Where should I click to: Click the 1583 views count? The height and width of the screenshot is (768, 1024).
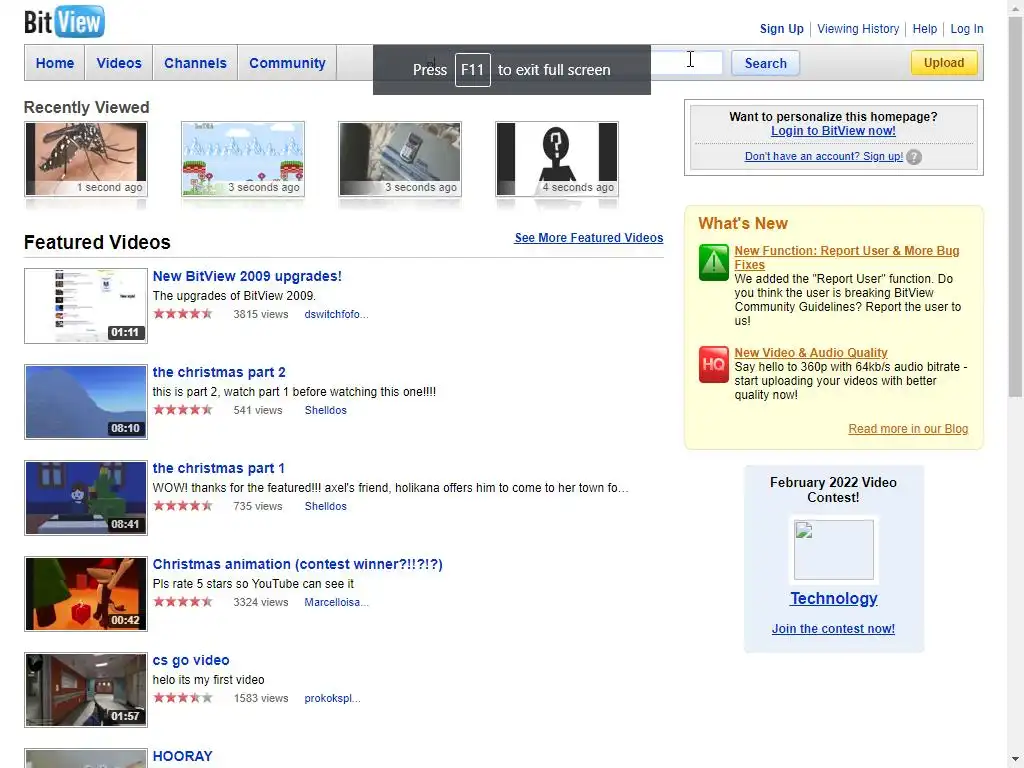tap(261, 698)
